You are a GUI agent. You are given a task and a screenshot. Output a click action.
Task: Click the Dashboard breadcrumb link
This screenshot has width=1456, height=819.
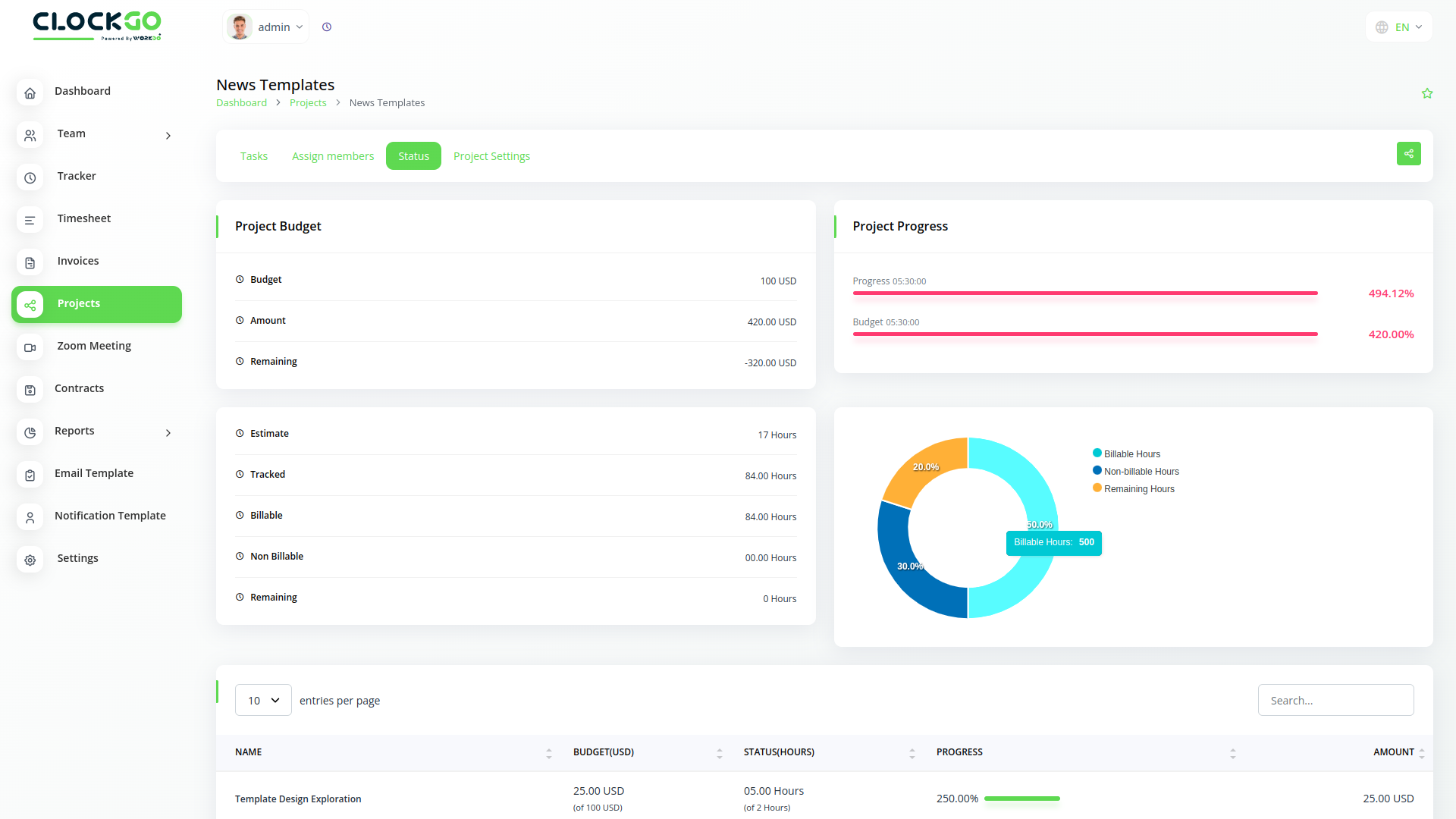[x=241, y=103]
